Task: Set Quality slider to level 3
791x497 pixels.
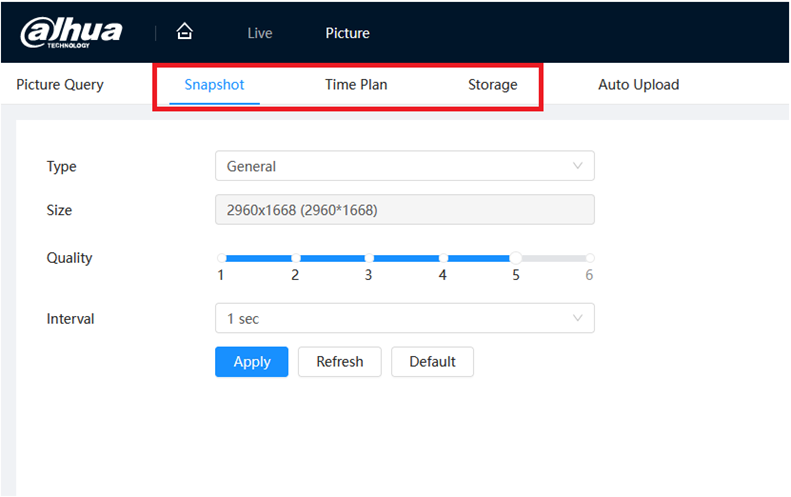Action: pyautogui.click(x=369, y=258)
